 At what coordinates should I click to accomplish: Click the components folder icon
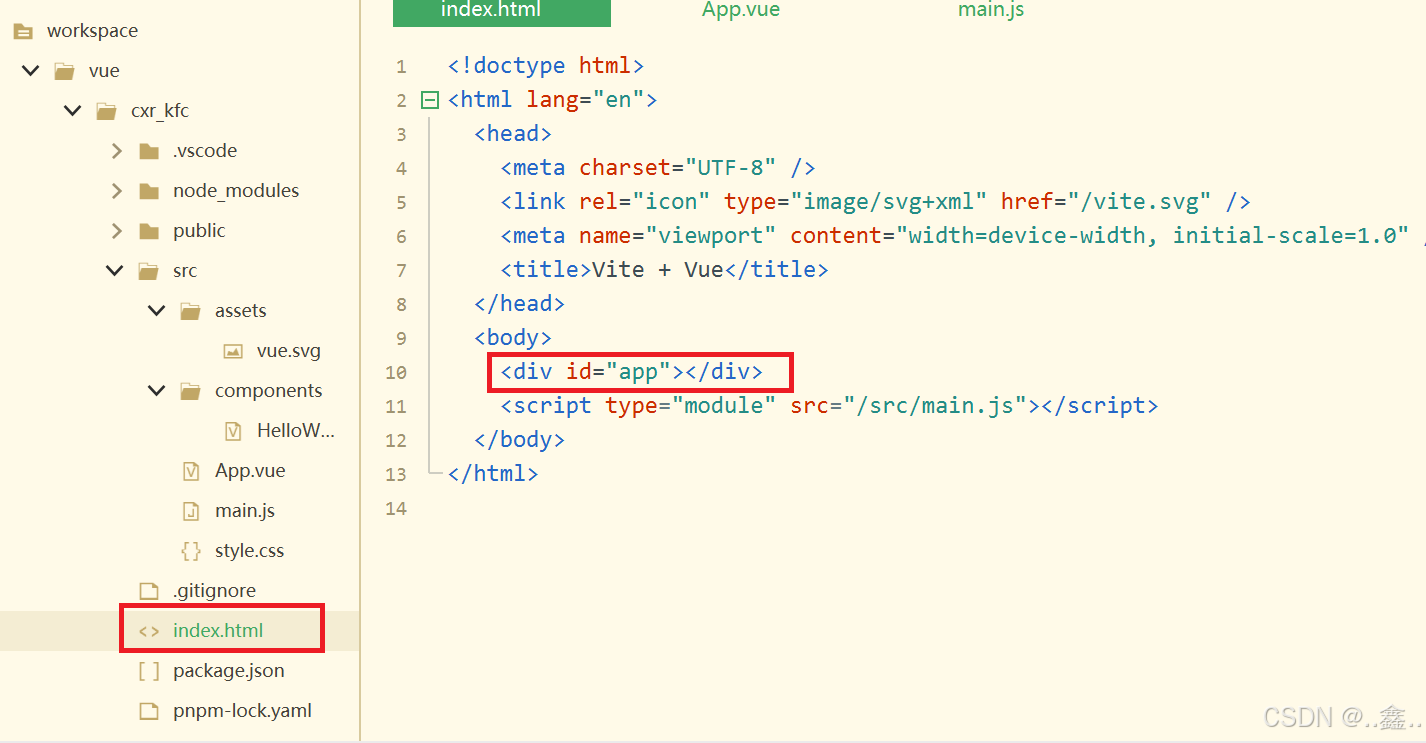click(x=190, y=391)
